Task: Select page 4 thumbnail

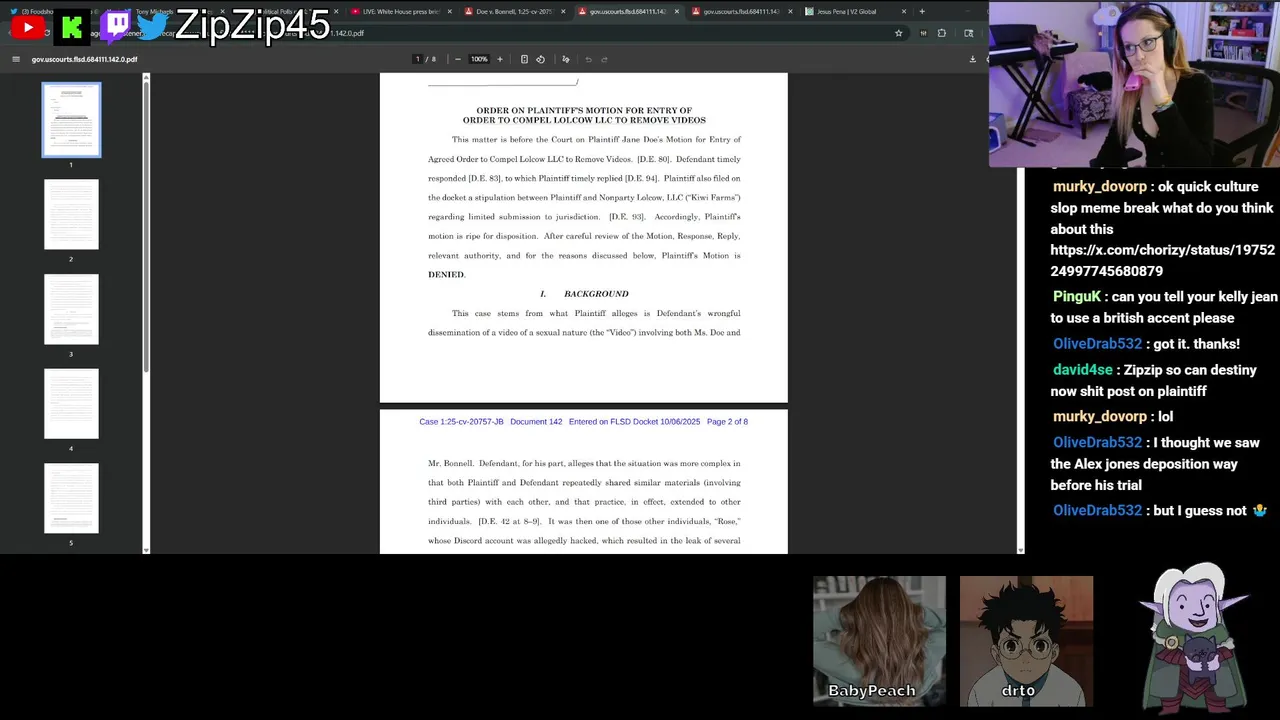Action: 71,404
